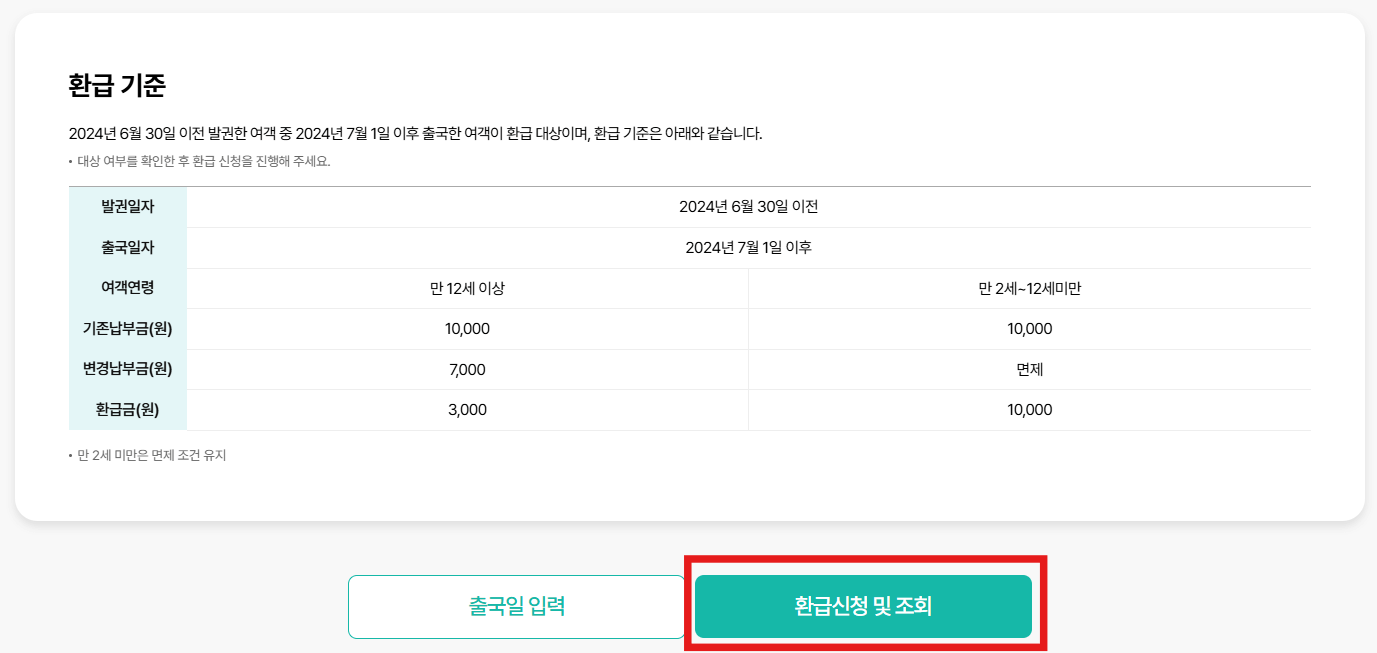Image resolution: width=1377 pixels, height=653 pixels.
Task: Click the 출국일 입력 button
Action: click(516, 605)
